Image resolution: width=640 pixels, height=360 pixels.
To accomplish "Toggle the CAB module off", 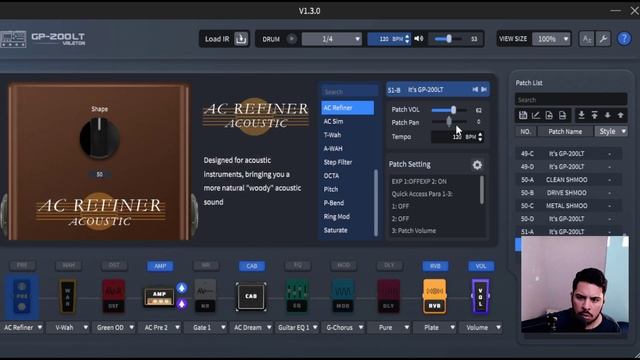I will 252,266.
